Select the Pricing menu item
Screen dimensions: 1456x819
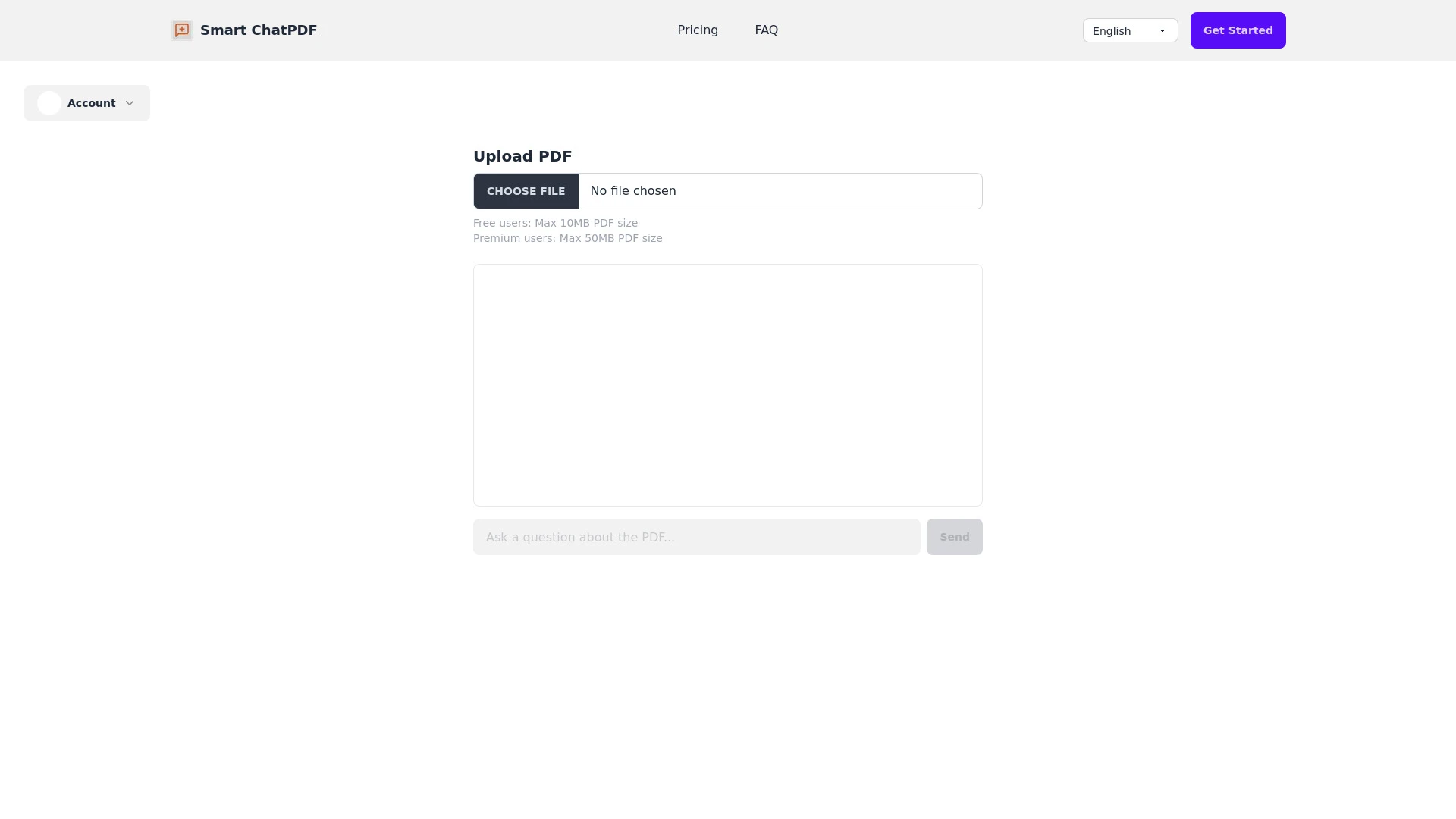coord(697,30)
